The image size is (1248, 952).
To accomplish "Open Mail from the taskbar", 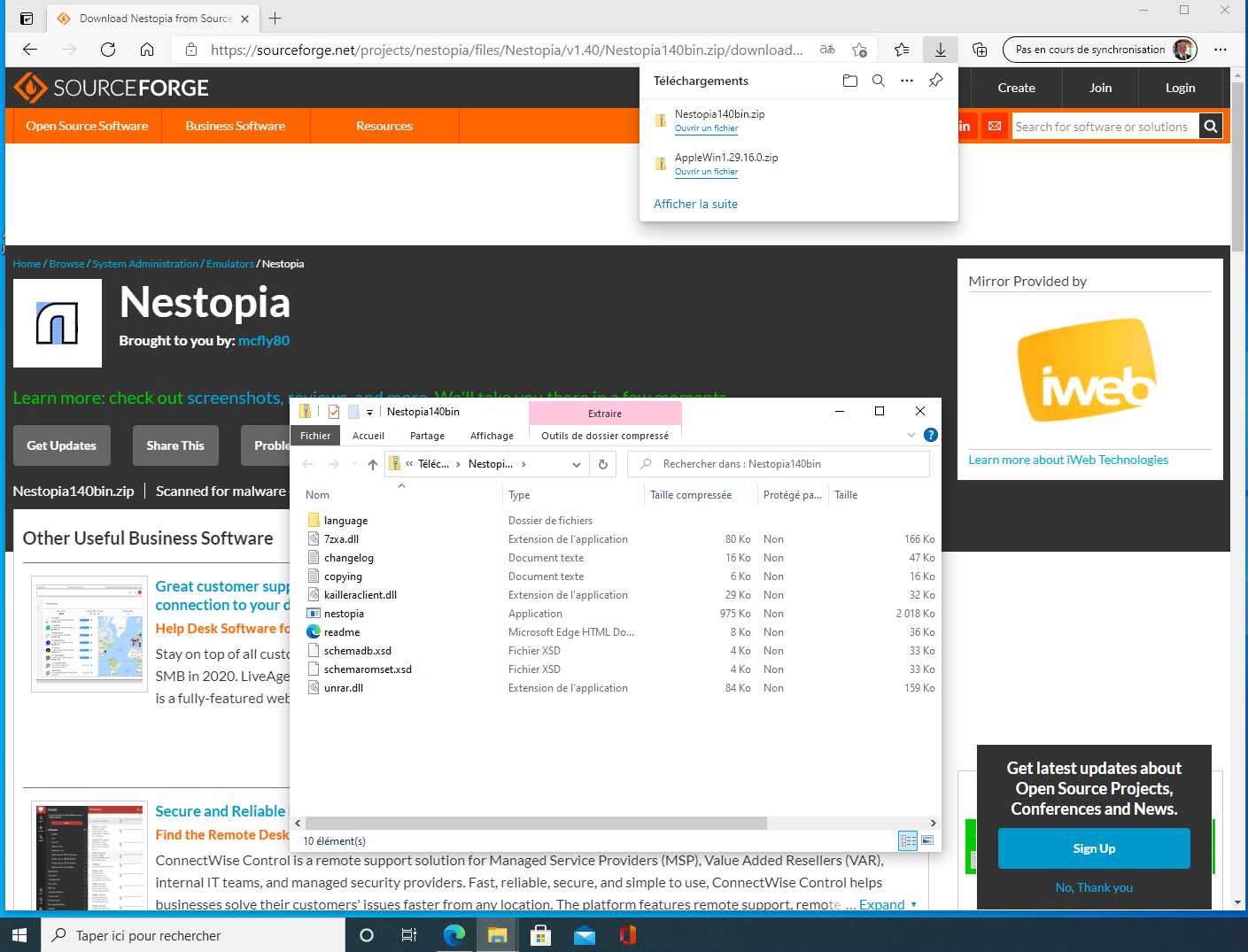I will click(x=585, y=935).
